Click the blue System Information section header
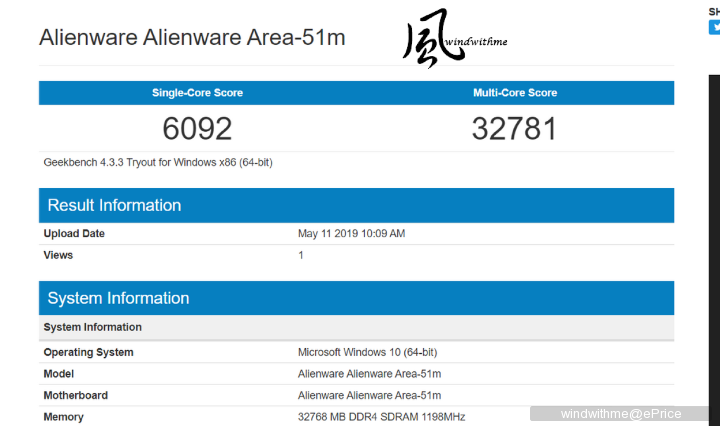The height and width of the screenshot is (426, 720). (356, 298)
